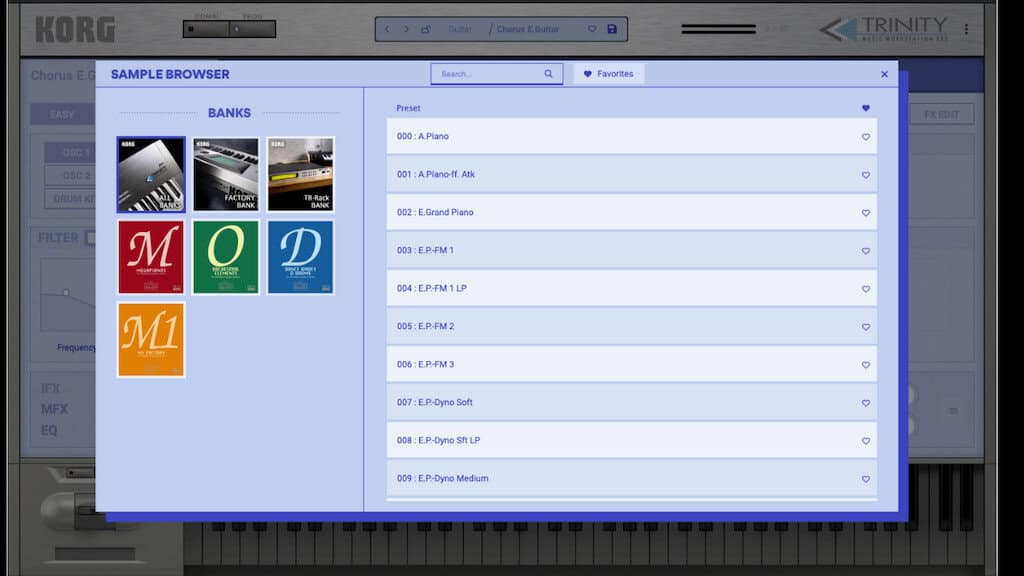The image size is (1024, 576).
Task: Favorite the 003 : E.P-FM 1 preset
Action: click(x=866, y=251)
